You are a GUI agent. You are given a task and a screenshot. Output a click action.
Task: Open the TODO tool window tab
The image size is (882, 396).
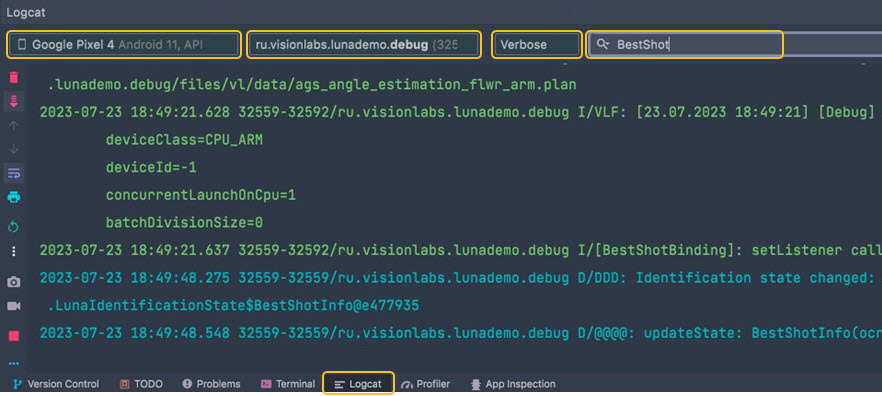click(x=142, y=384)
